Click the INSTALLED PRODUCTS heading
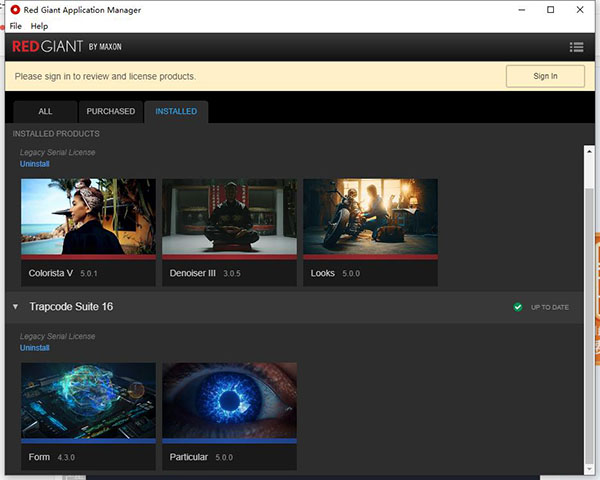600x480 pixels. point(56,134)
